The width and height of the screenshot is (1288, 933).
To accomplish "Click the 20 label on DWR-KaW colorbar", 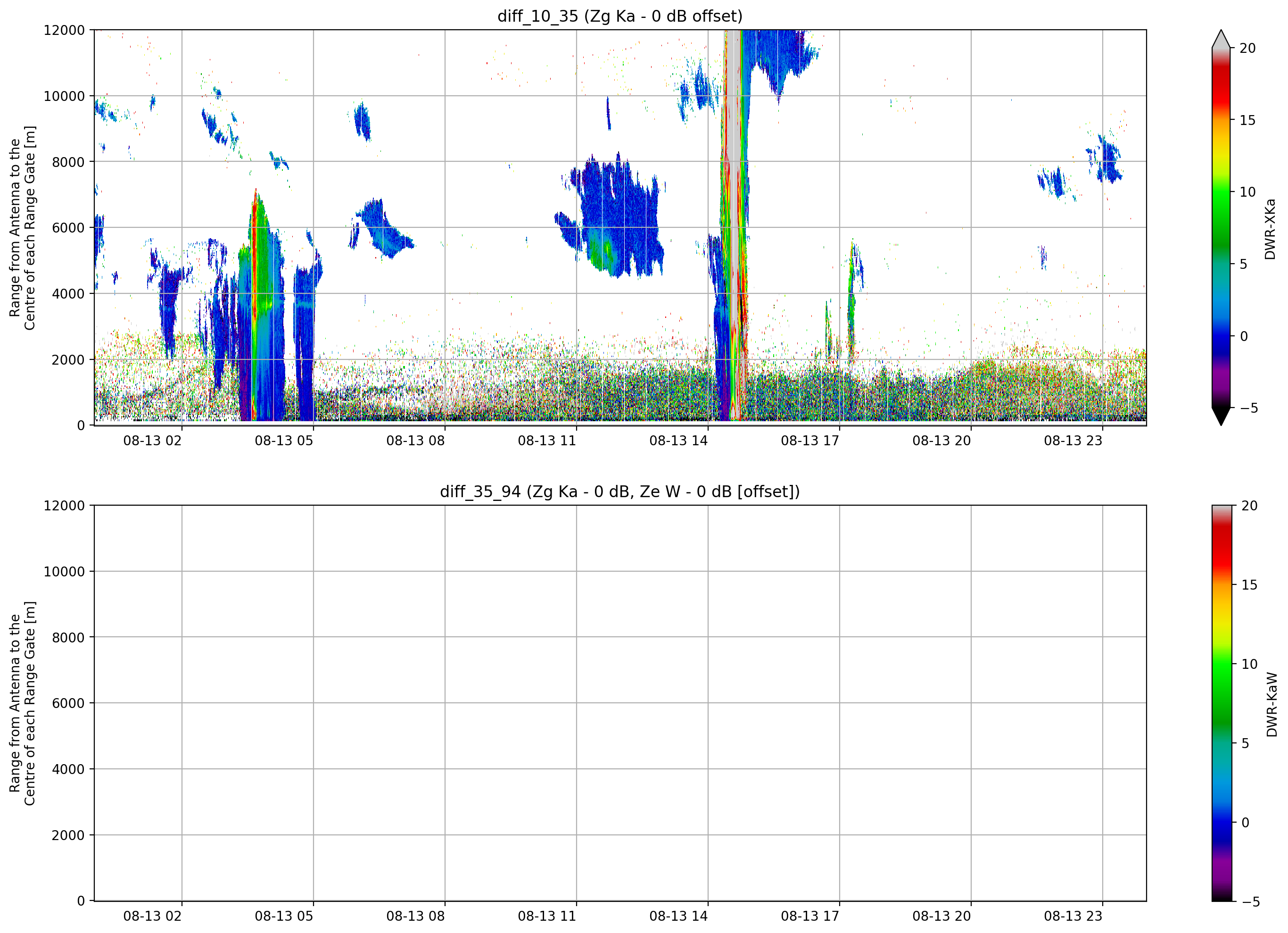I will tap(1249, 506).
